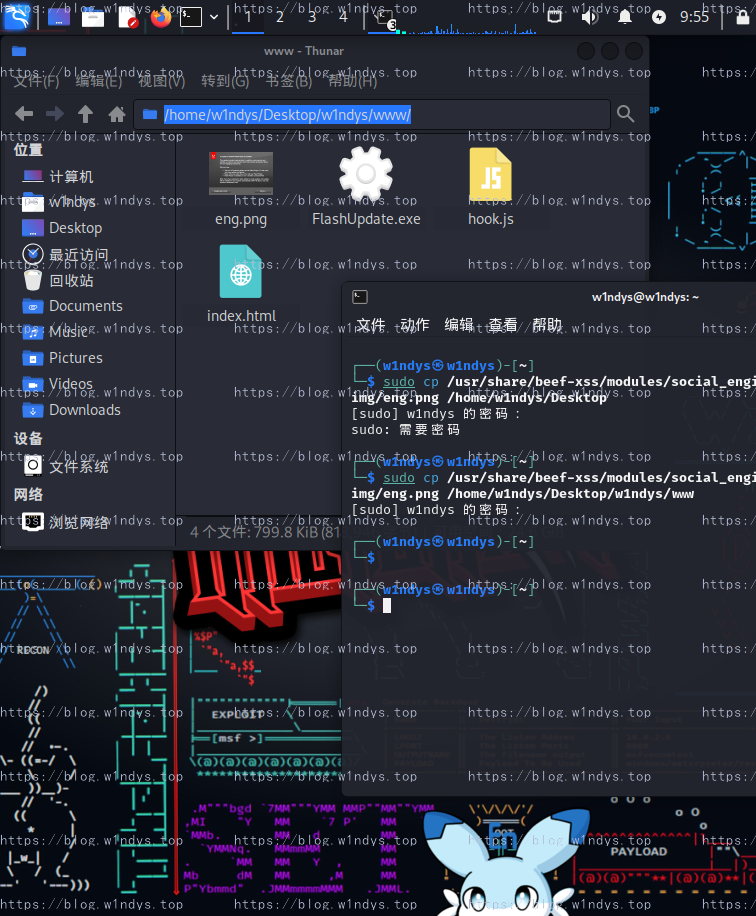Open the 查看 menu in terminal

tap(503, 325)
